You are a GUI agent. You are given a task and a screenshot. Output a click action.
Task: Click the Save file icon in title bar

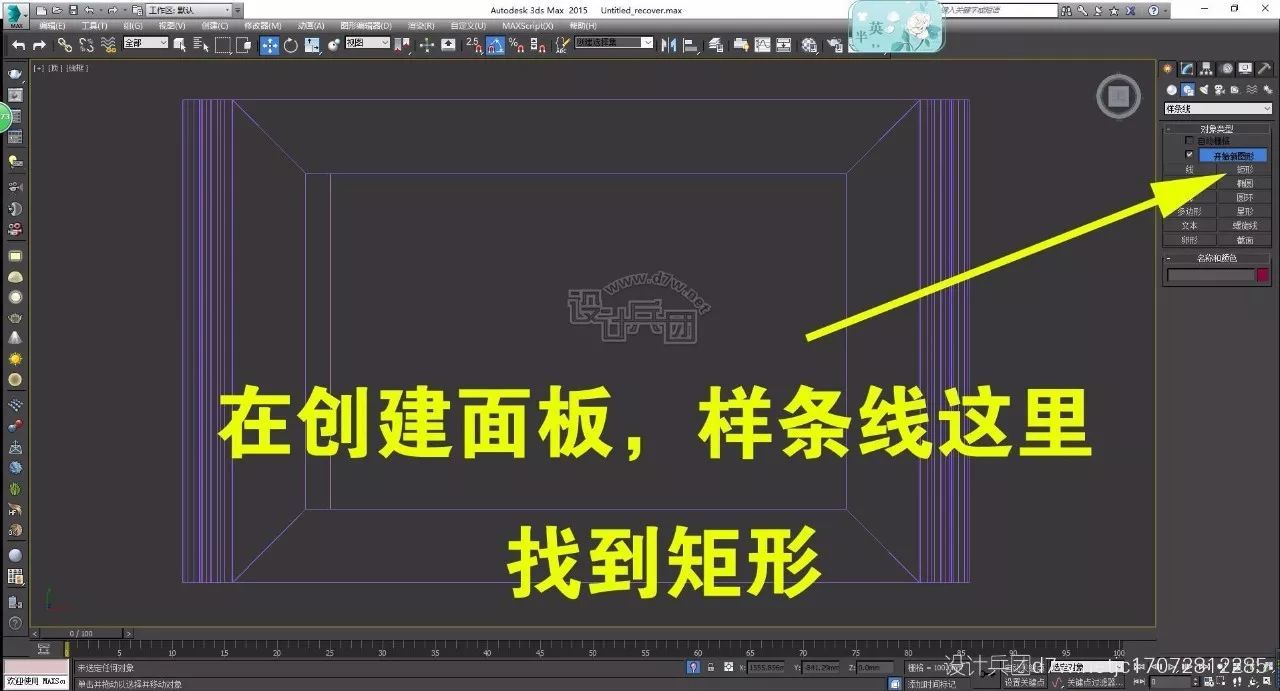coord(73,10)
